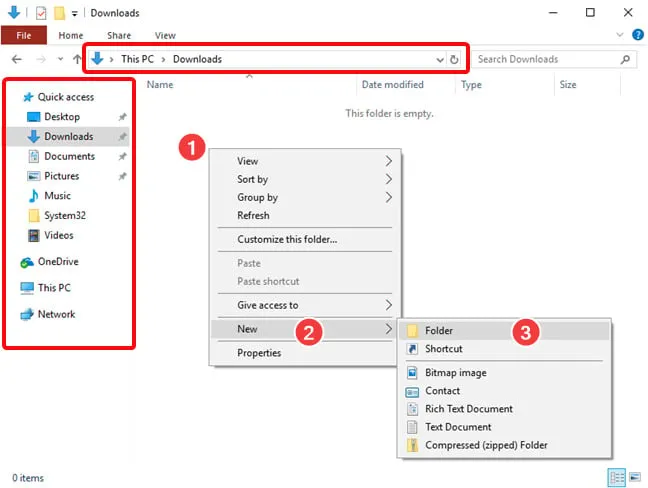Image resolution: width=648 pixels, height=488 pixels.
Task: Click the search magnifier icon
Action: [626, 59]
